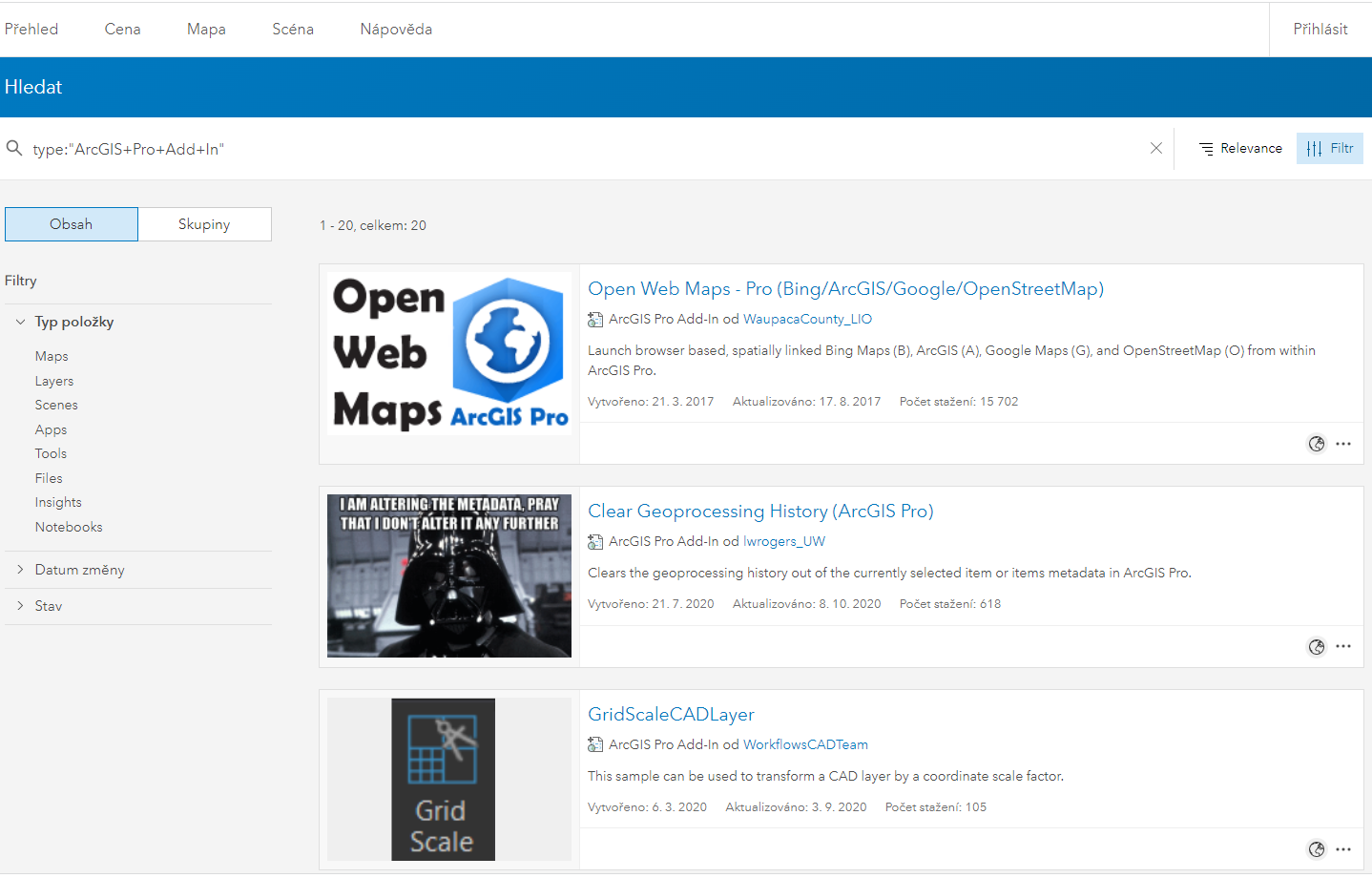1372x878 pixels.
Task: Click the '1 - 20, celkem: 20' results count
Action: pyautogui.click(x=373, y=225)
